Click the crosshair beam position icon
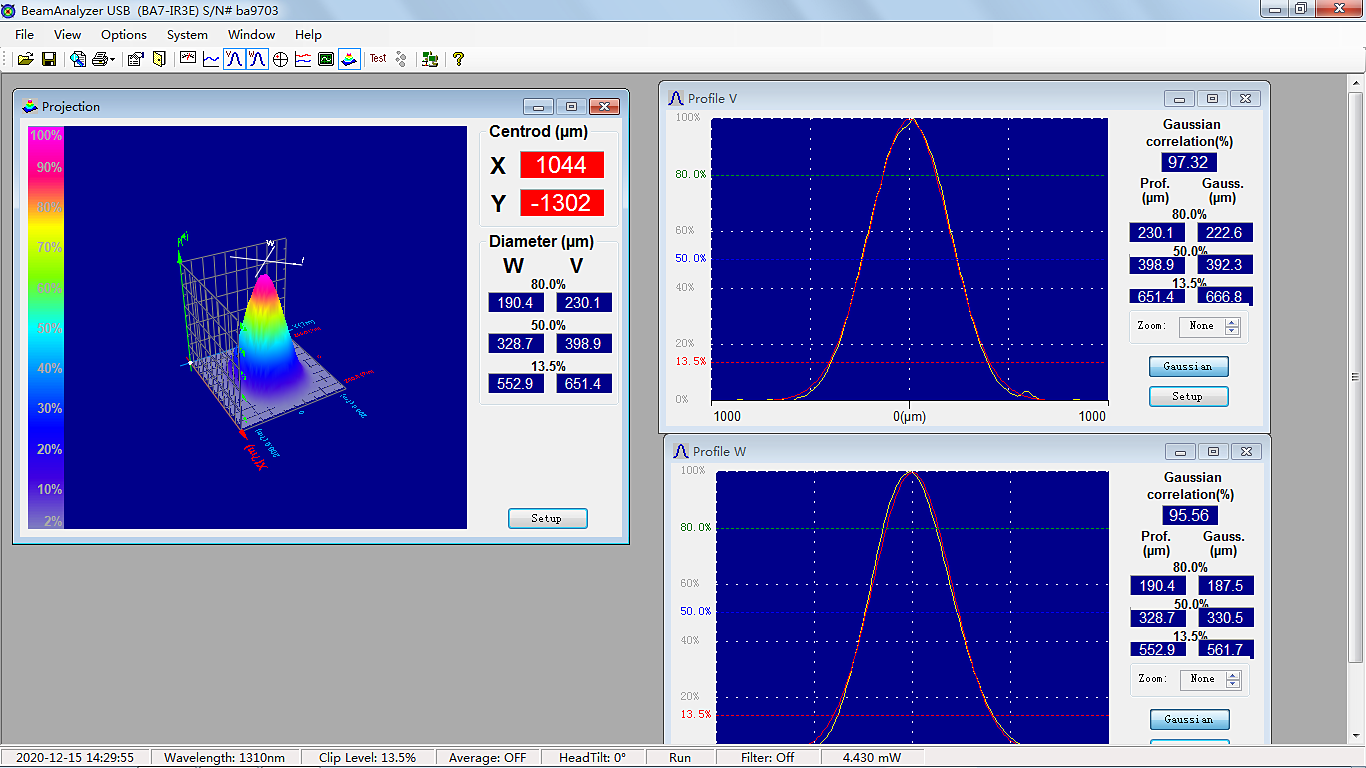The height and width of the screenshot is (768, 1366). coord(280,59)
